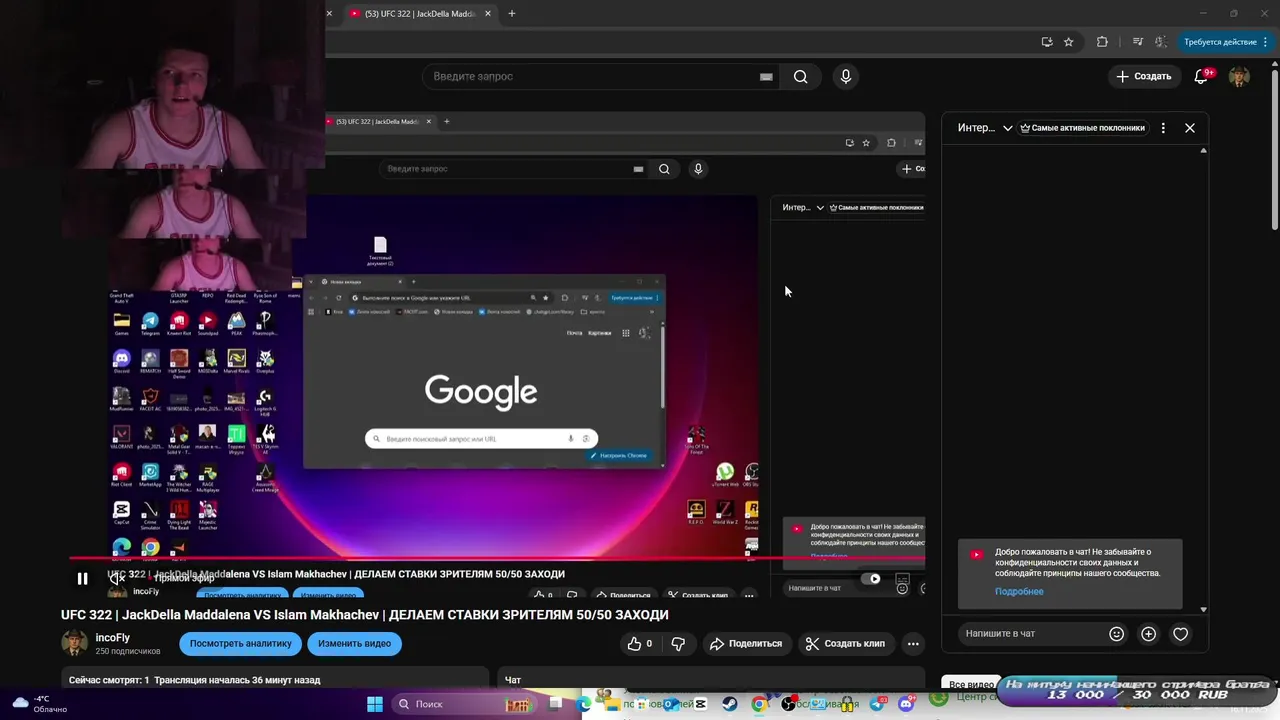Close the live chat panel

point(1190,128)
